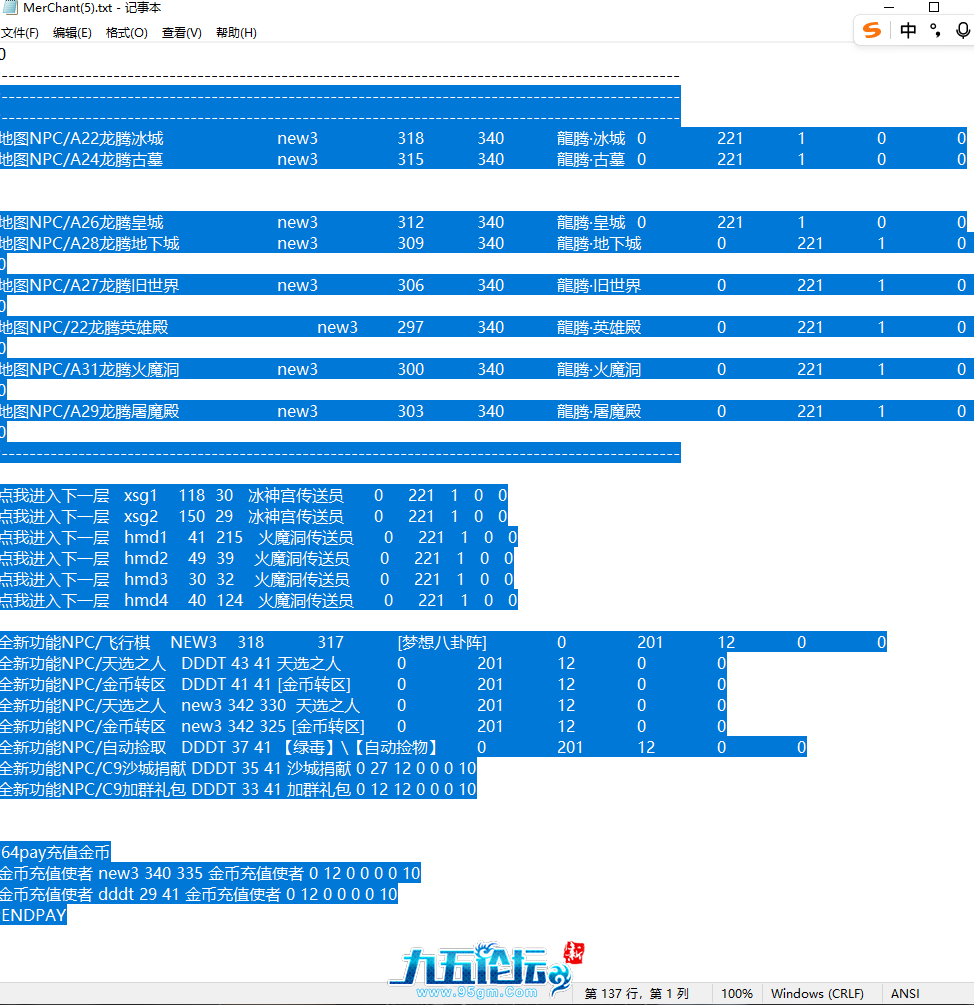Toggle the 中 Chinese input mode
Screen dimensions: 974x1005
908,30
